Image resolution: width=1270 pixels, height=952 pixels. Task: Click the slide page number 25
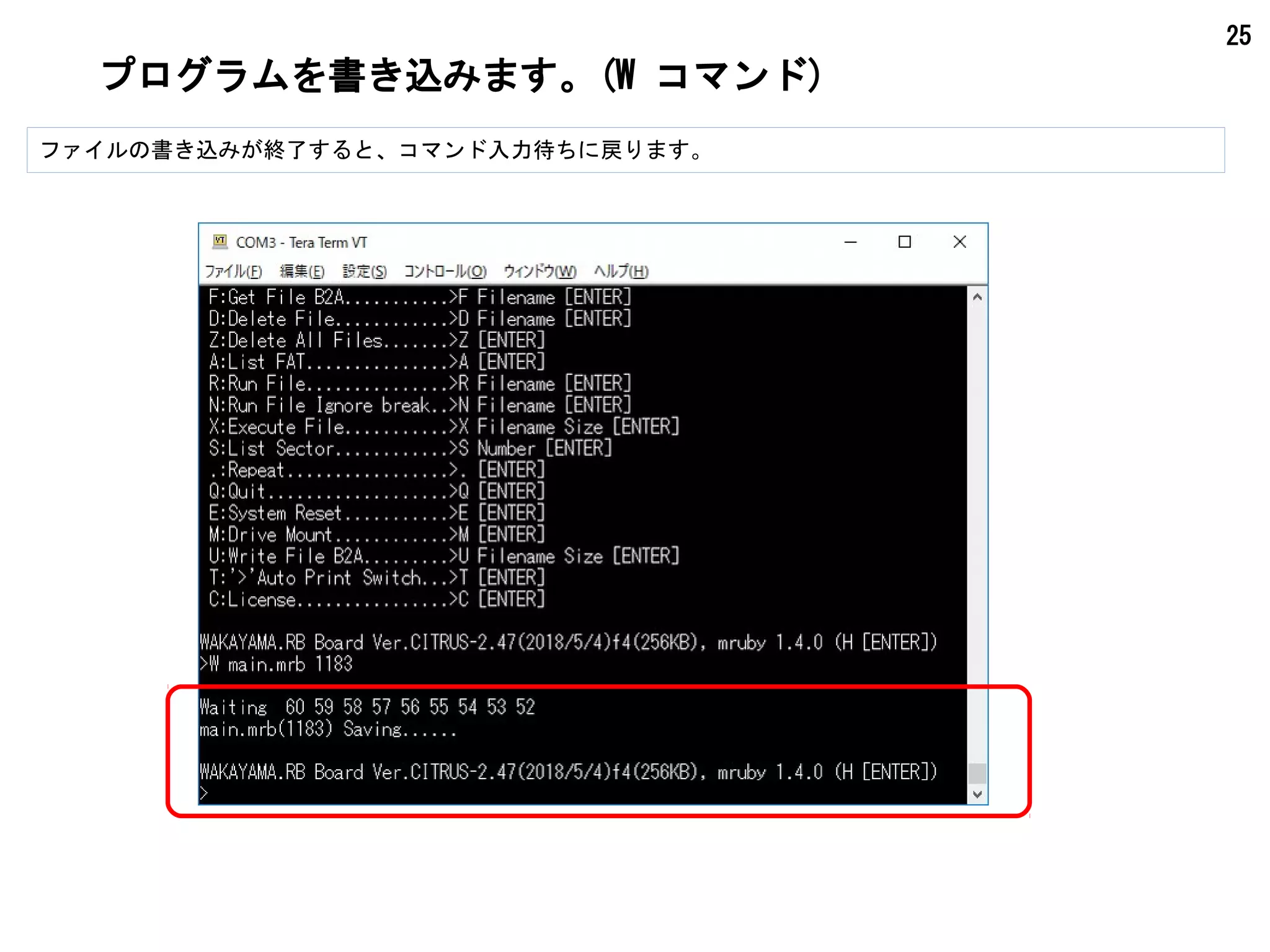click(x=1238, y=35)
